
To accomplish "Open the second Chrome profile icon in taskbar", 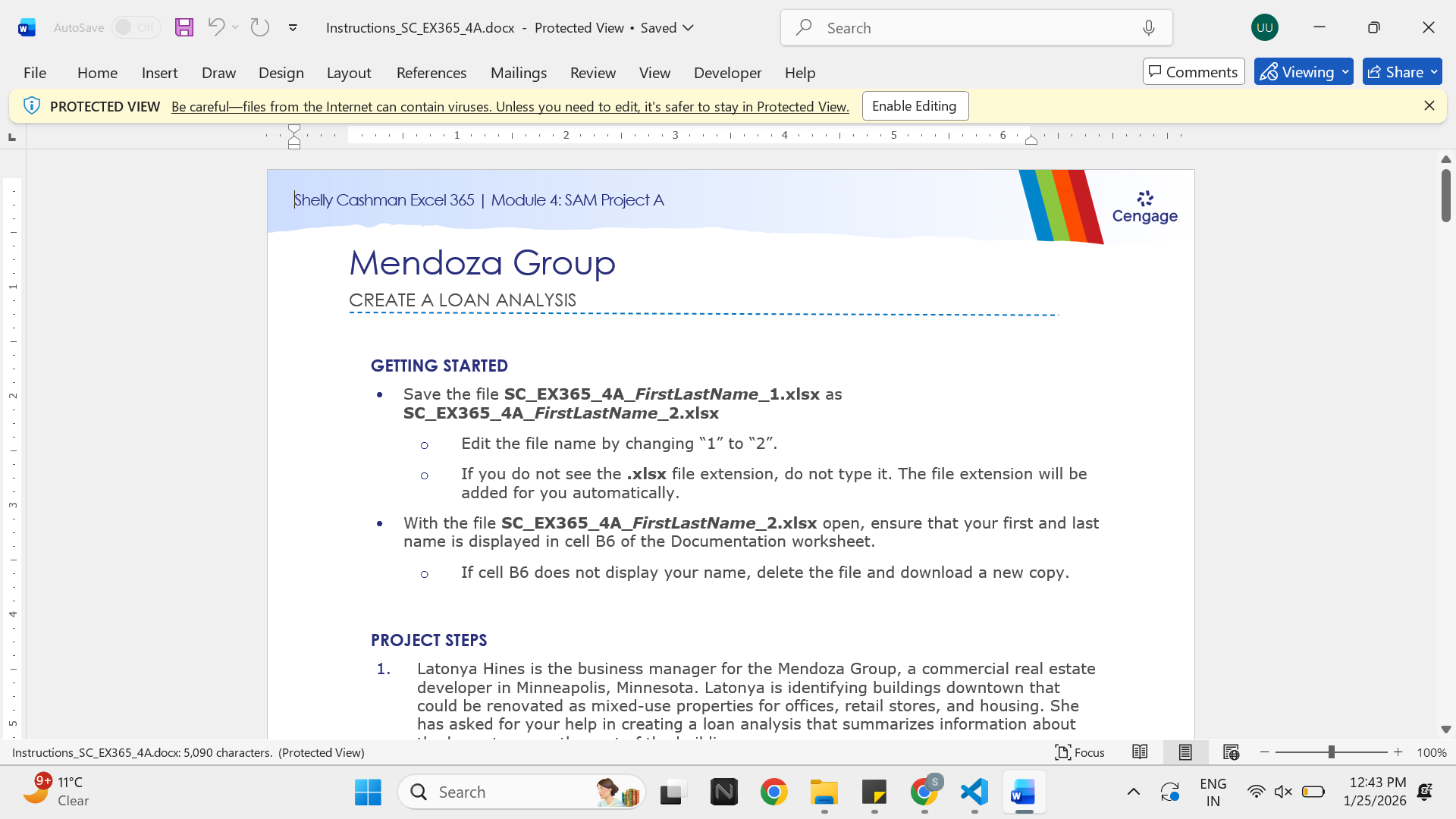I will click(925, 792).
